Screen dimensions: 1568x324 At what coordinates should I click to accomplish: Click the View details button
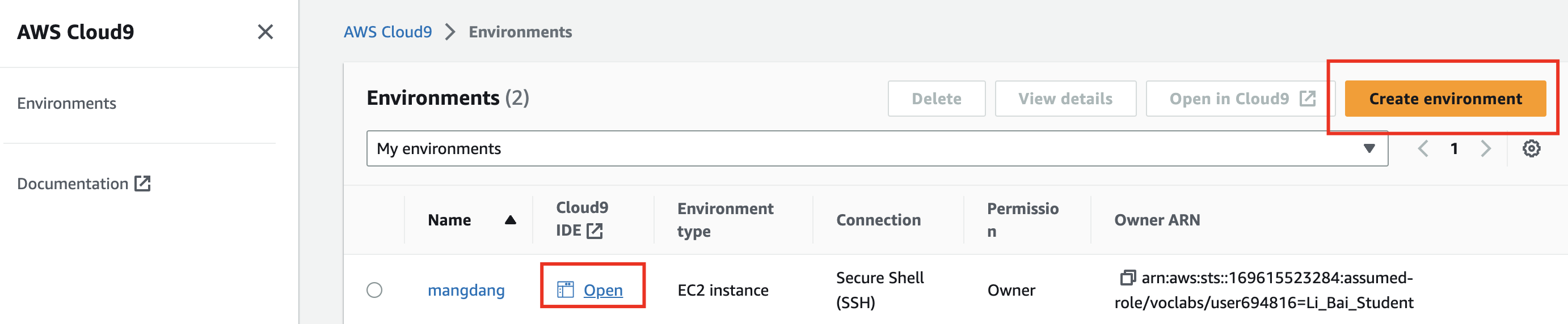(x=1065, y=99)
